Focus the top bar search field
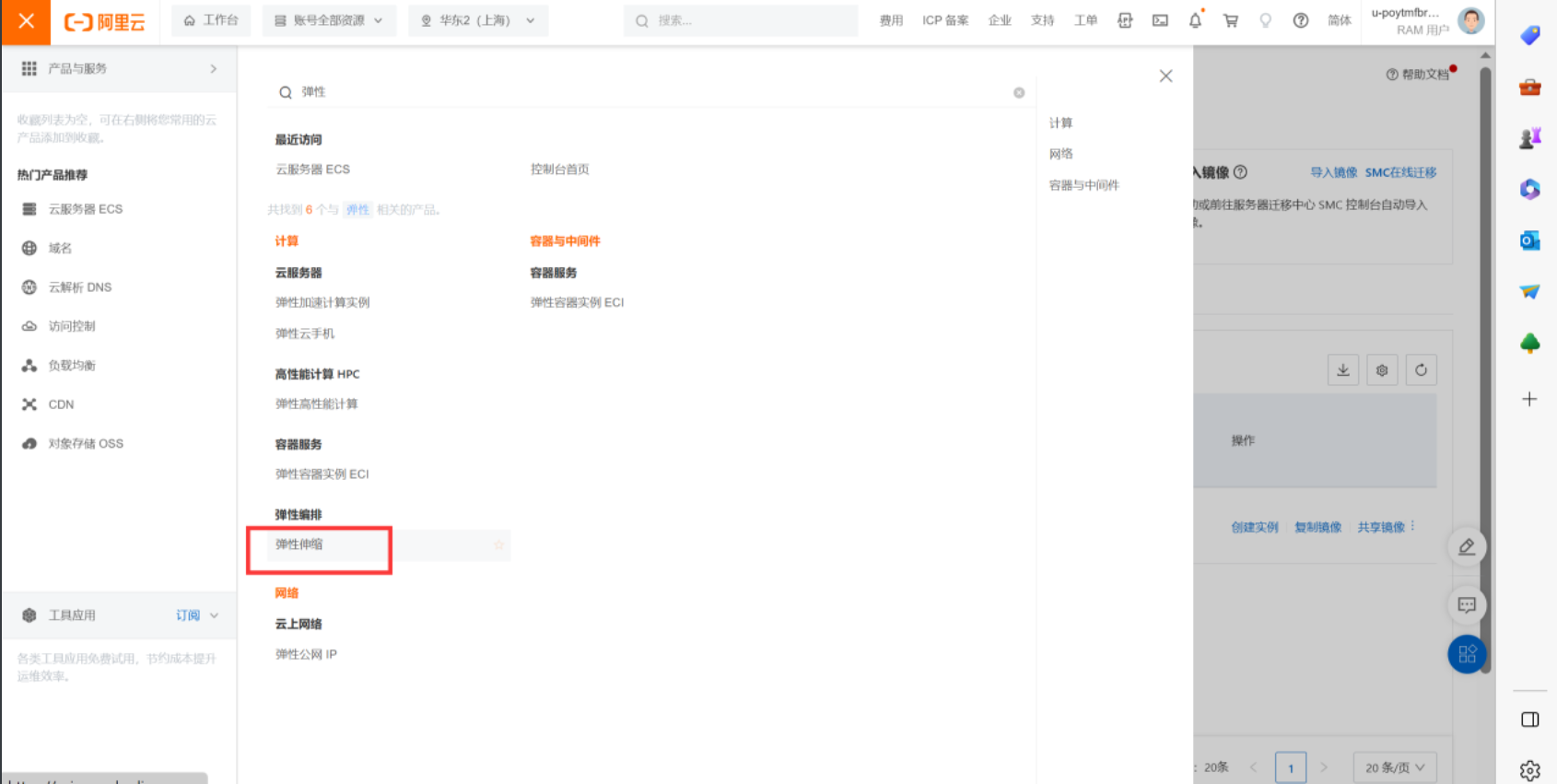1557x784 pixels. [741, 20]
